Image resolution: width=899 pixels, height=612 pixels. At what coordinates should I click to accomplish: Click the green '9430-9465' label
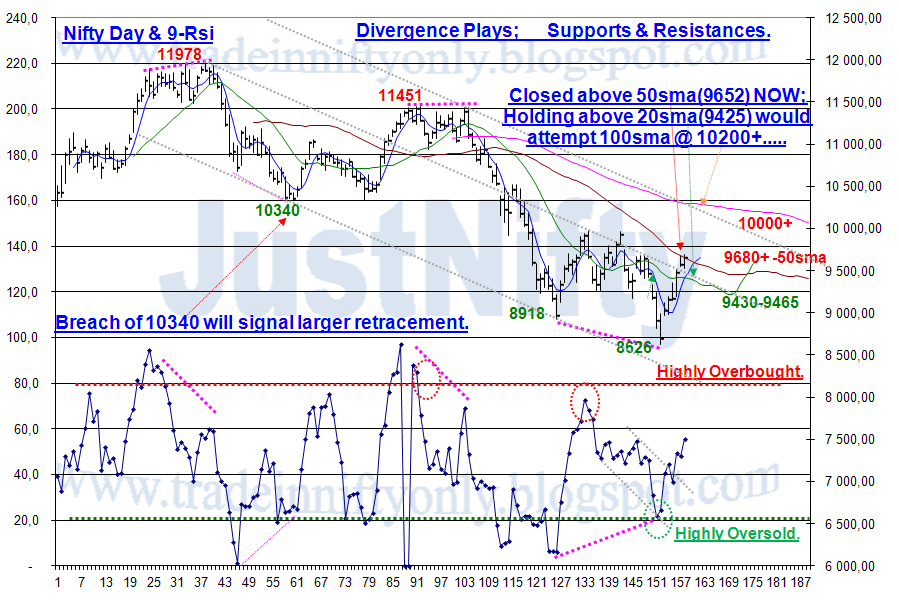coord(760,302)
